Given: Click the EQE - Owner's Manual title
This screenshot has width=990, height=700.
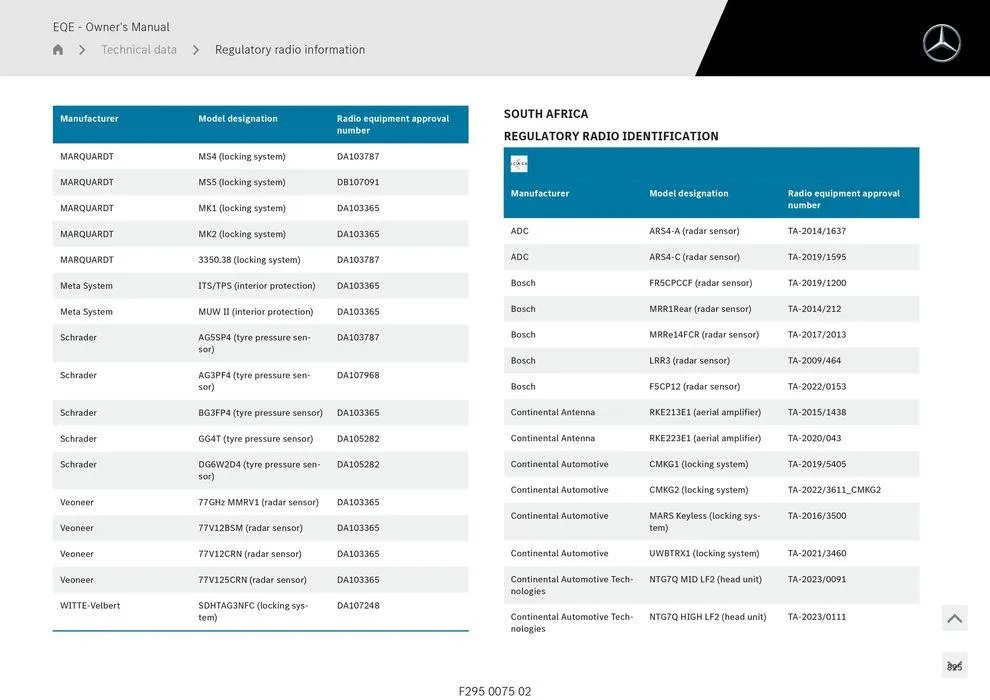Looking at the screenshot, I should tap(111, 27).
